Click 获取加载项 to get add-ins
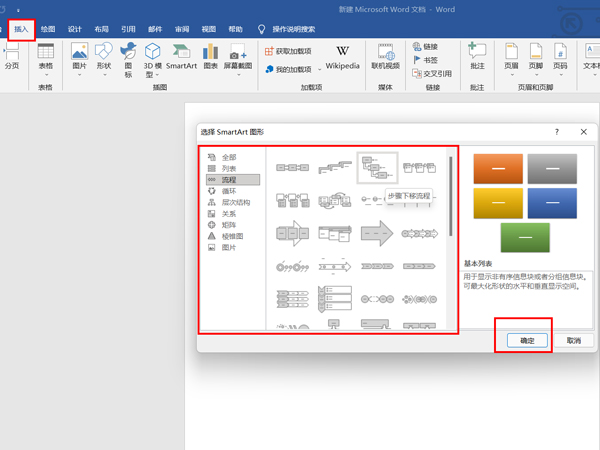Viewport: 600px width, 450px height. pos(291,51)
